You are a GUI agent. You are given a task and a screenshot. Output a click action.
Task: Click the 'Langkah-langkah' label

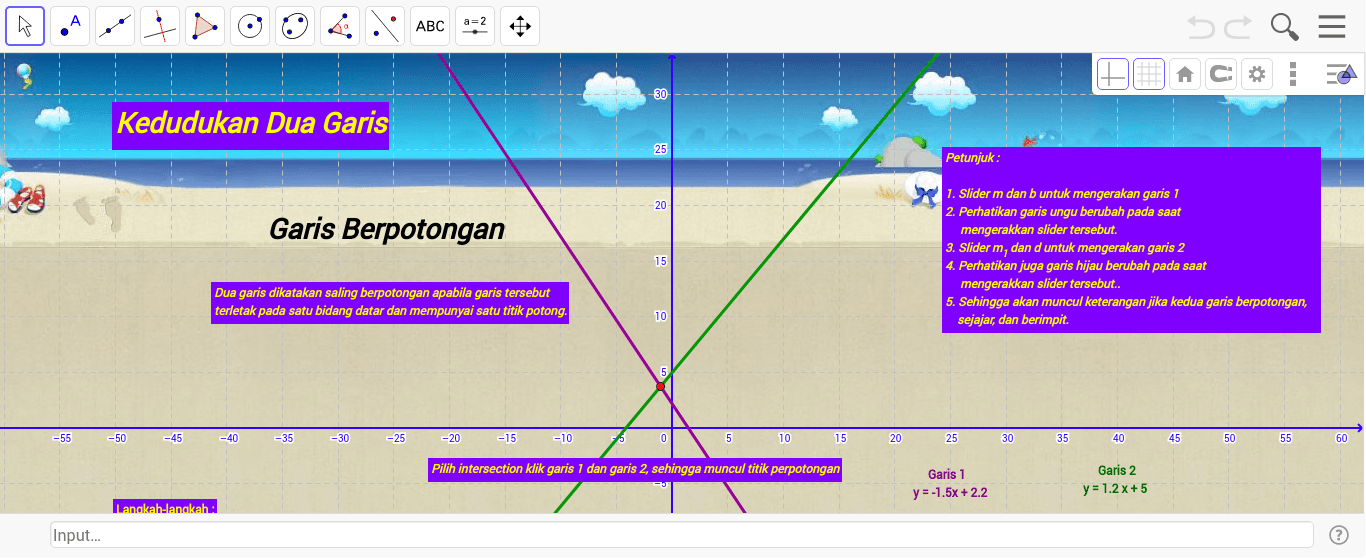166,507
